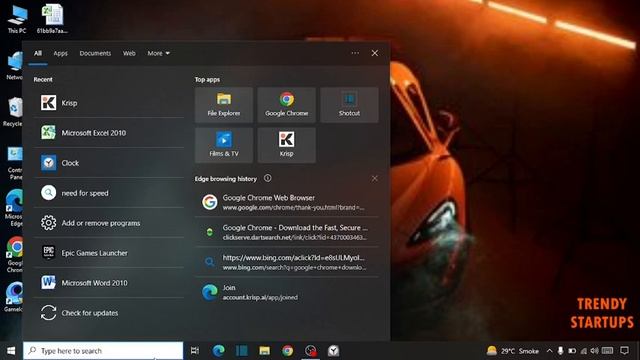Open the bing.com aclick history entry

tap(287, 262)
